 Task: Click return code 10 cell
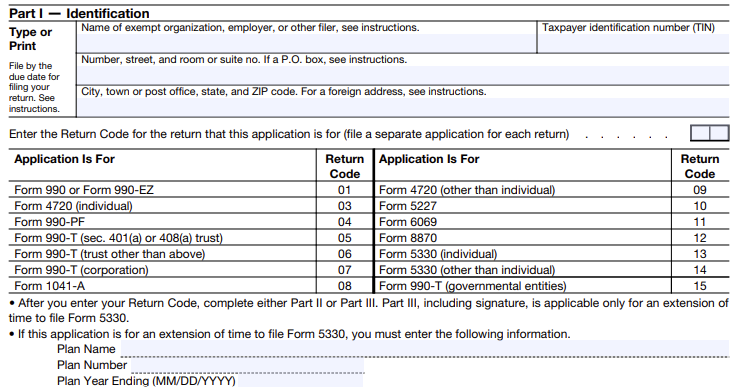700,206
